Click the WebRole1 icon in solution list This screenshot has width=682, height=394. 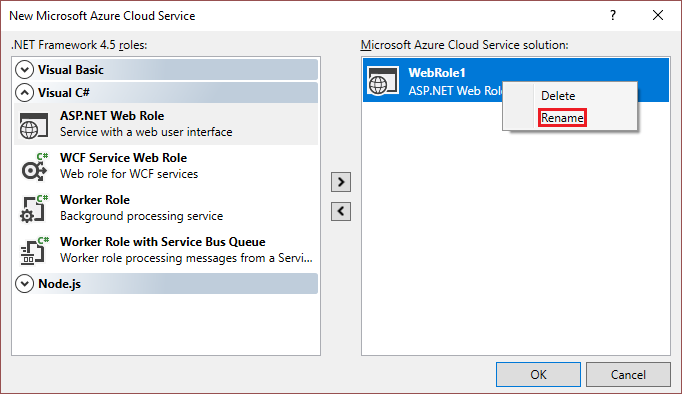(x=383, y=81)
